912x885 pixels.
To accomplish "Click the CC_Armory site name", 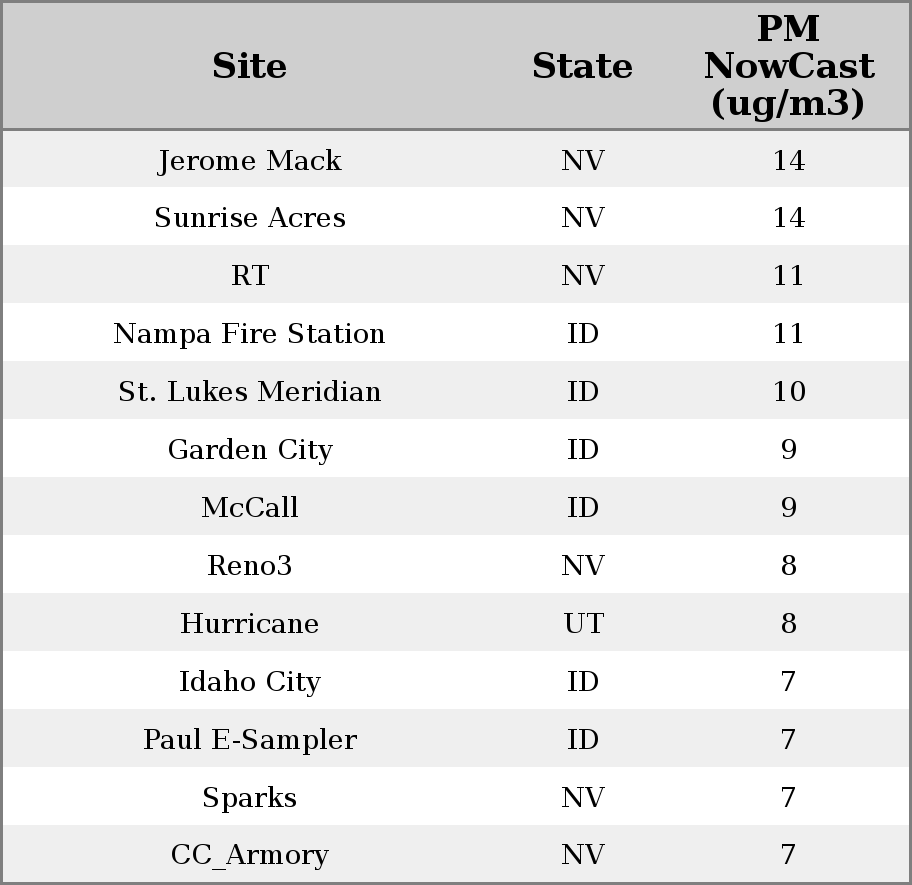I will (x=250, y=855).
